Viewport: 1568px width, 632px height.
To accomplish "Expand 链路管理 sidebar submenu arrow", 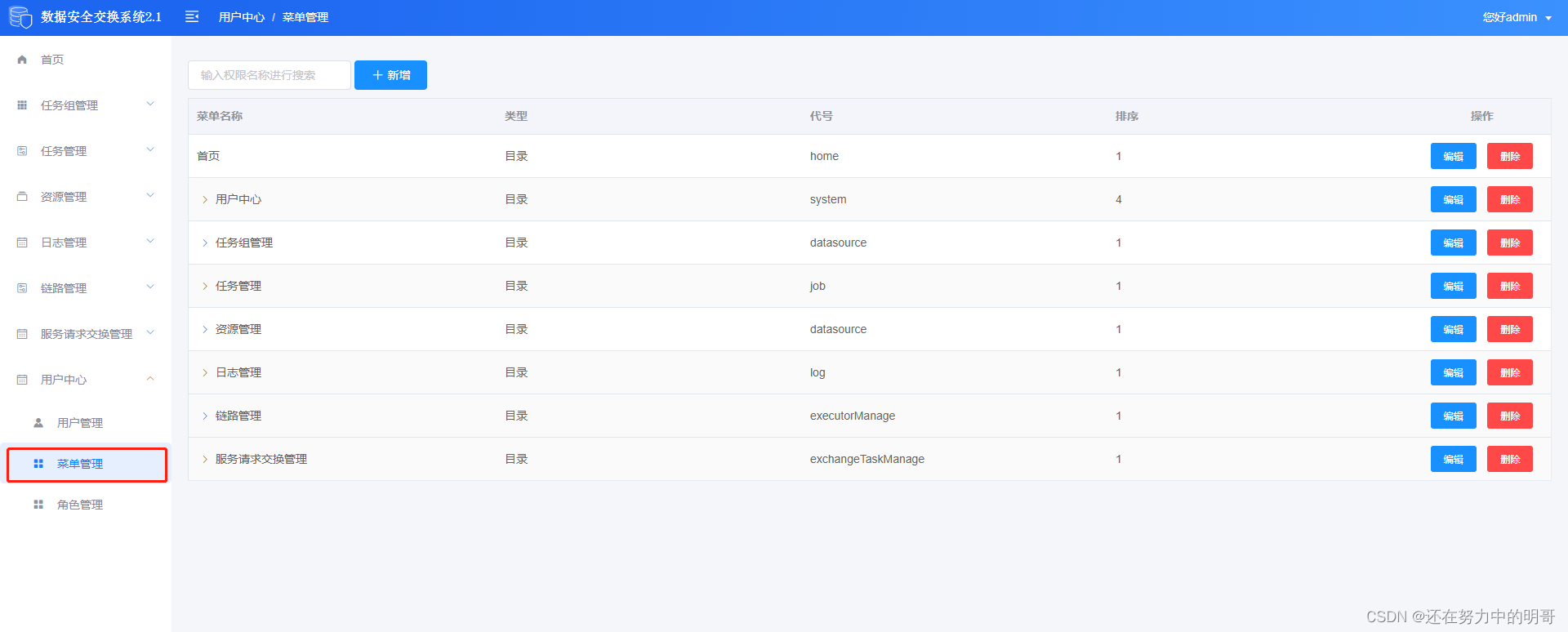I will (150, 287).
